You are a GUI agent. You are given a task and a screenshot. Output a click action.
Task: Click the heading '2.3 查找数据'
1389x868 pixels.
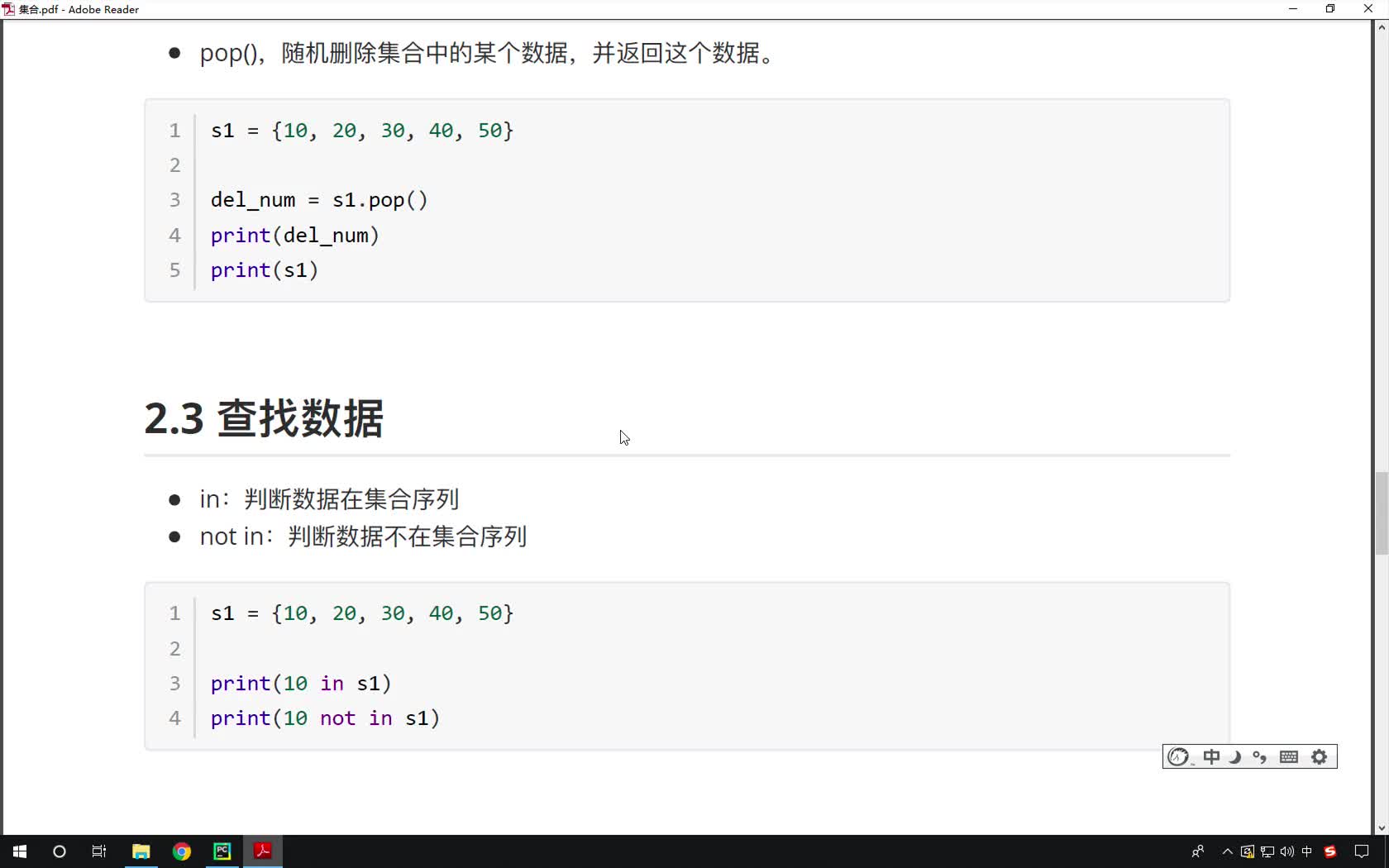point(264,418)
